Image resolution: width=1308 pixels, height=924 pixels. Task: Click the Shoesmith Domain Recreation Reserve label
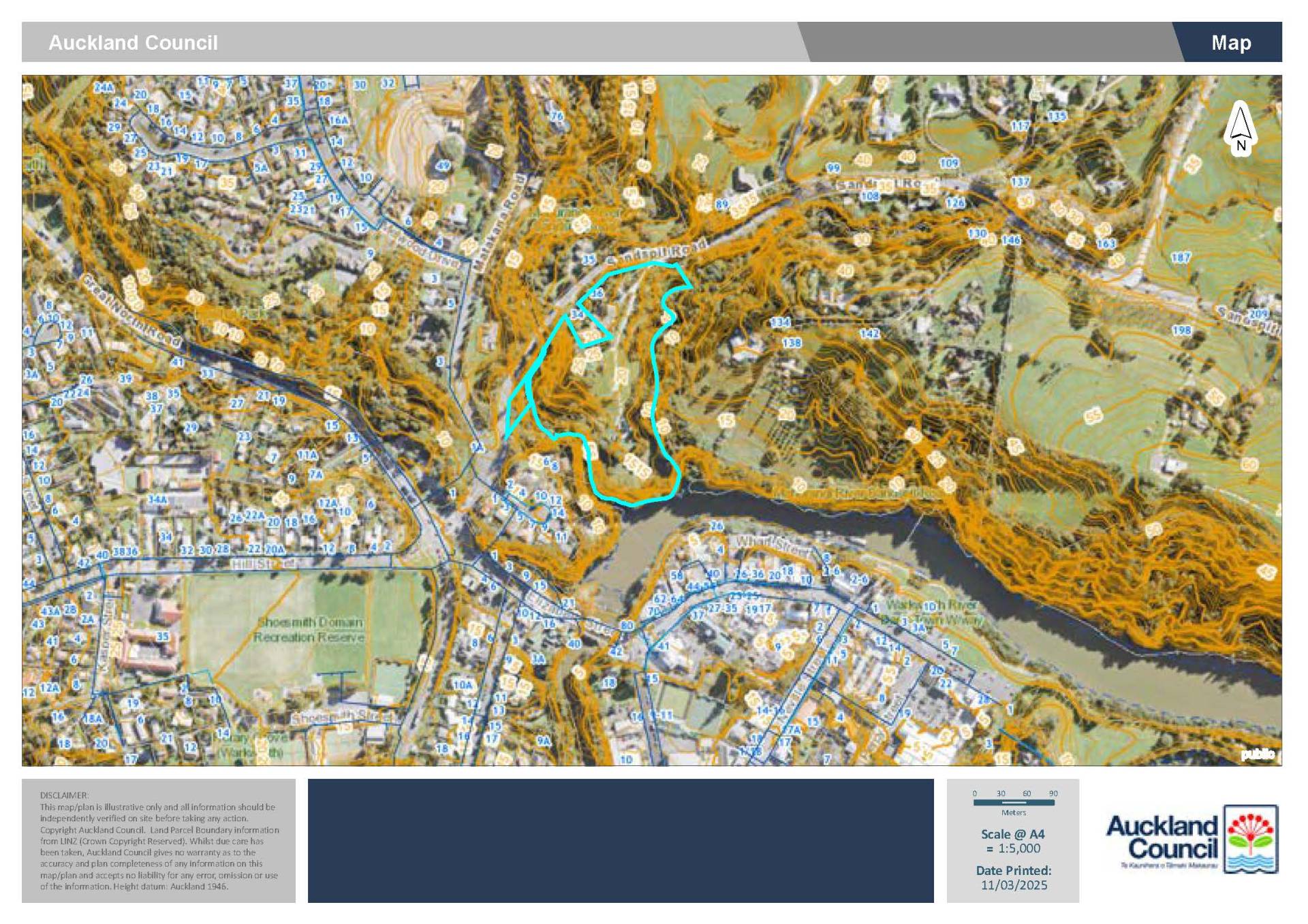point(309,630)
